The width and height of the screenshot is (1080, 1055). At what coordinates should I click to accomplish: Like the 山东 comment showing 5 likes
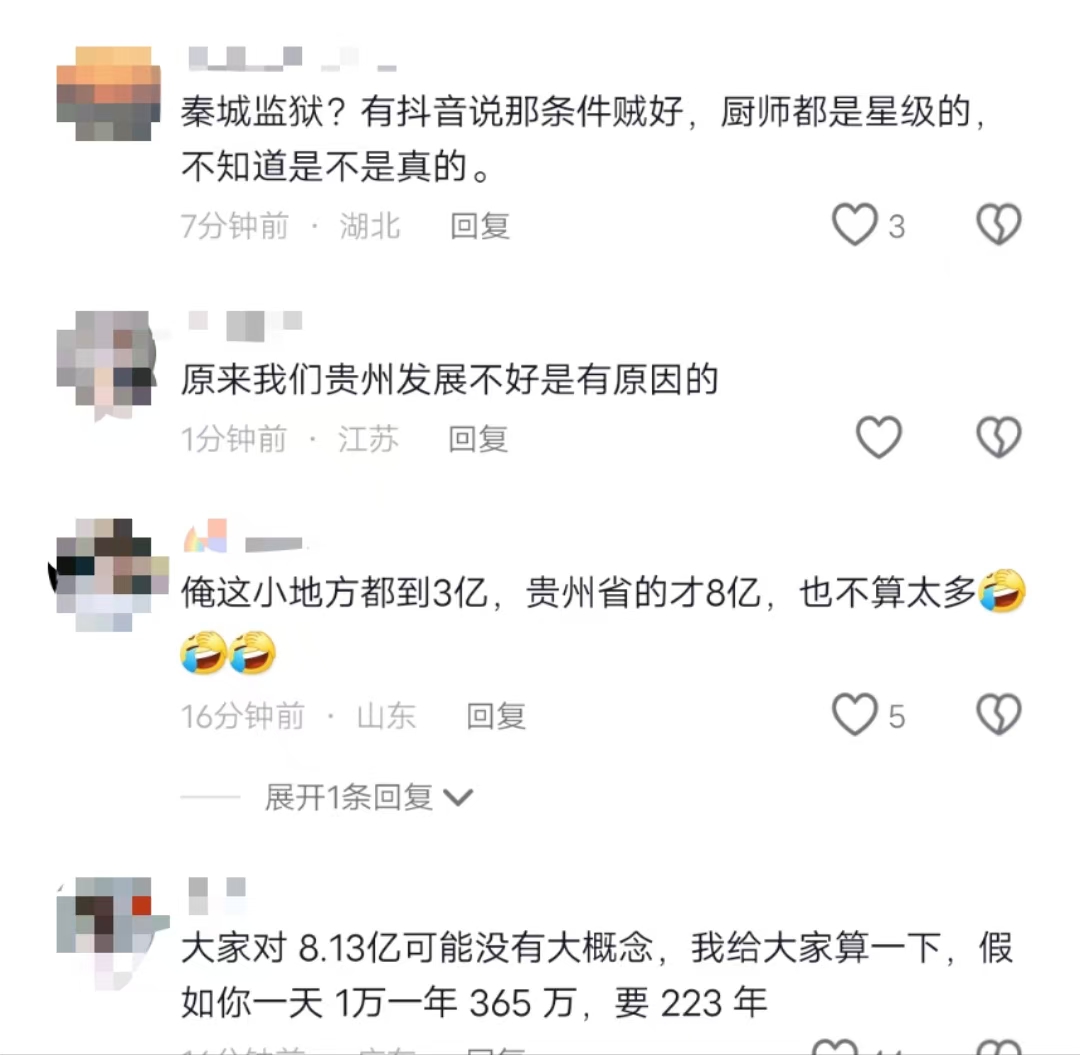click(855, 714)
